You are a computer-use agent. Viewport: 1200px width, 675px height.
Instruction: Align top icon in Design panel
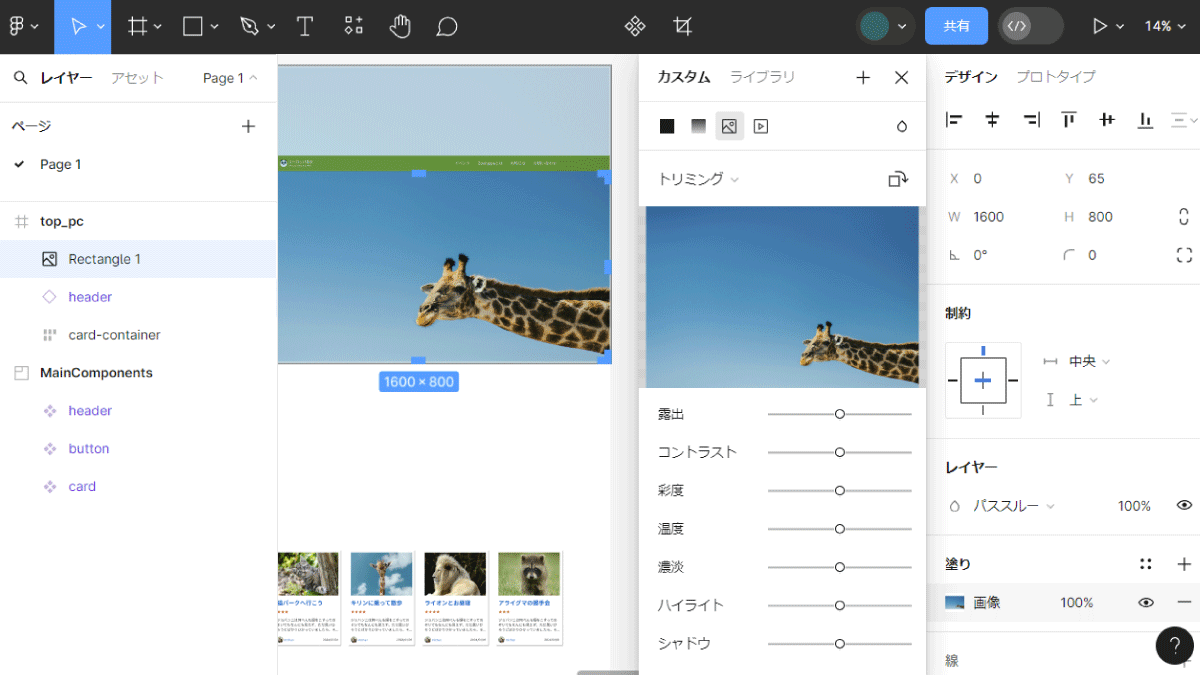(x=1069, y=120)
